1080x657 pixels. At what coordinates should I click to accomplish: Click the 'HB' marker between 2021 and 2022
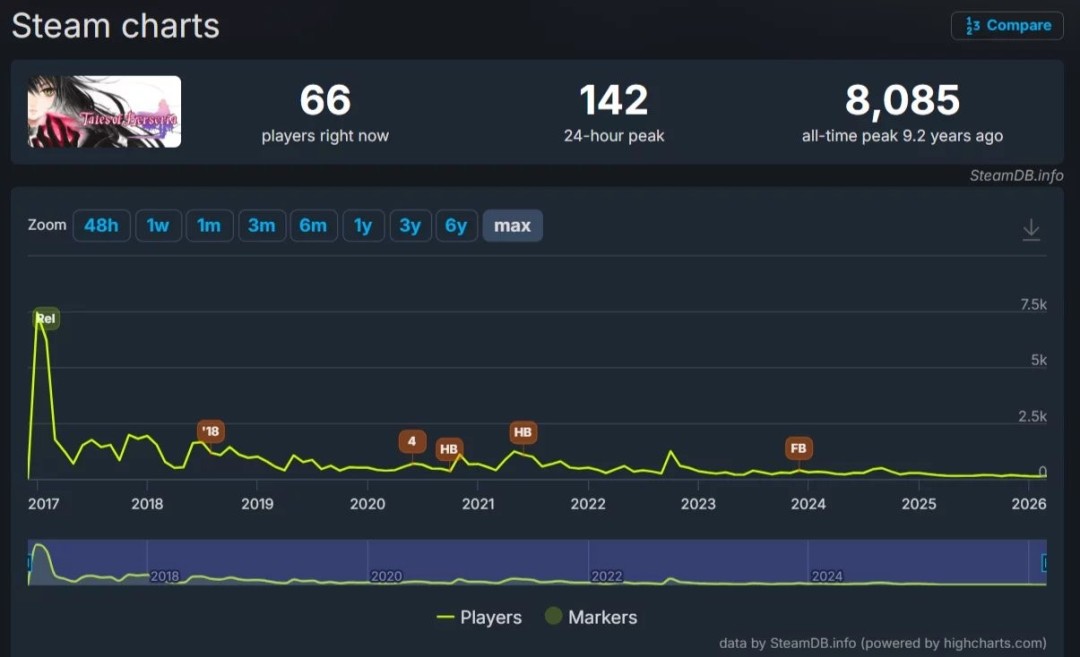[522, 432]
